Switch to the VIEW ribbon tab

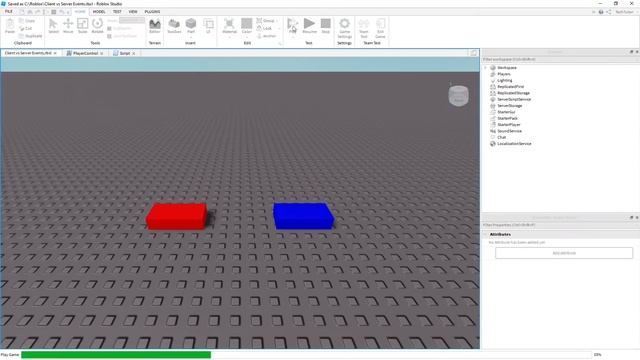[133, 11]
